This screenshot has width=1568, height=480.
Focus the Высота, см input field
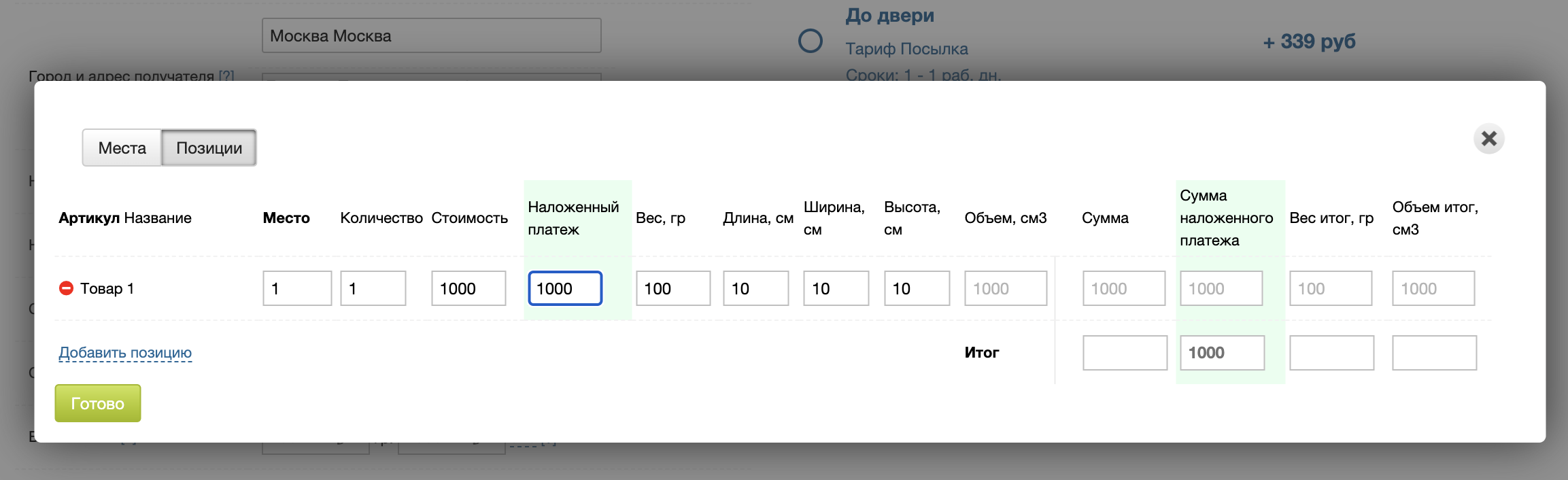pyautogui.click(x=917, y=288)
